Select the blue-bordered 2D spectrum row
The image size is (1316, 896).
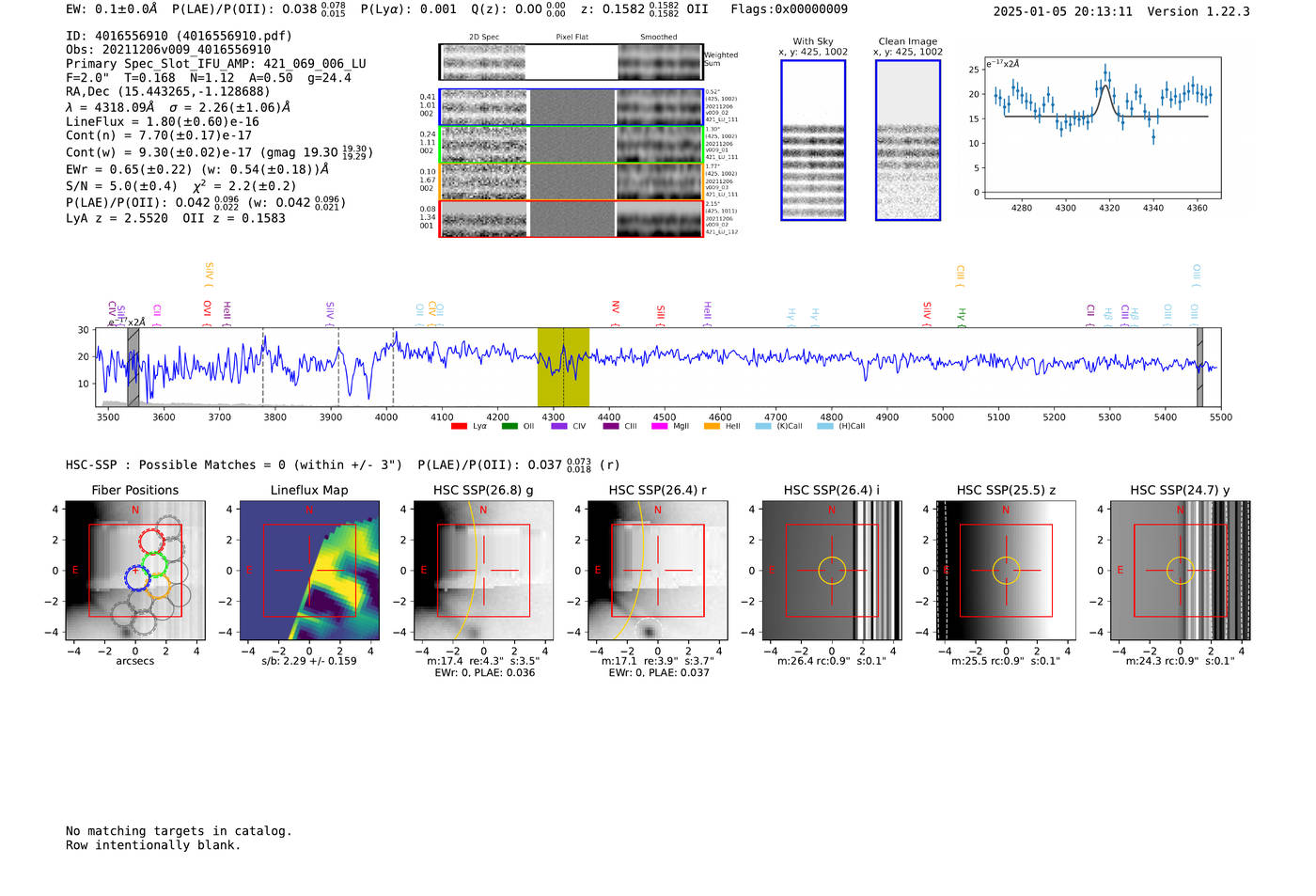[572, 107]
